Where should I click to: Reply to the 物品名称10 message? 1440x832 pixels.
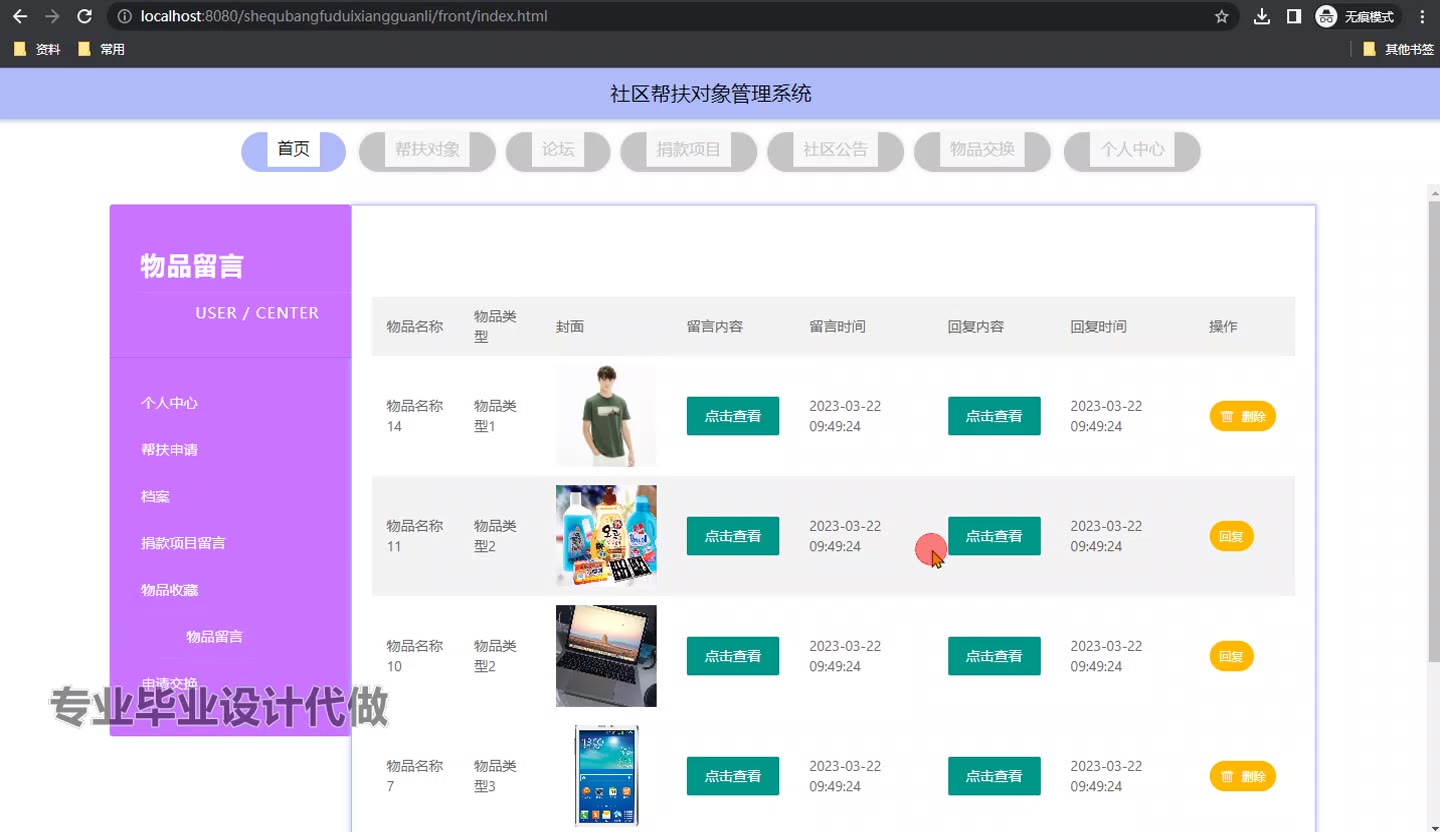pos(1231,656)
